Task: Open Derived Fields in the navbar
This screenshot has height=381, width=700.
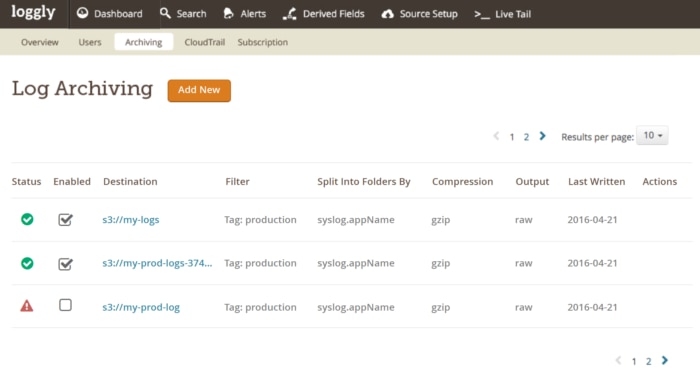Action: point(324,14)
